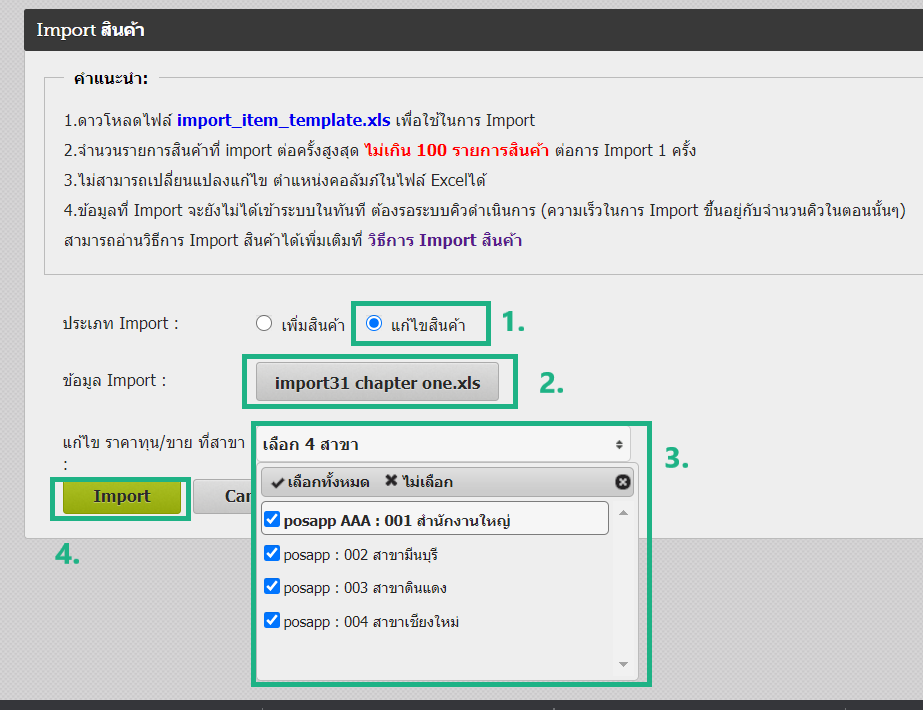The image size is (923, 710).
Task: Uncheck the 002 สาขามีนบุรี checkbox
Action: click(272, 553)
